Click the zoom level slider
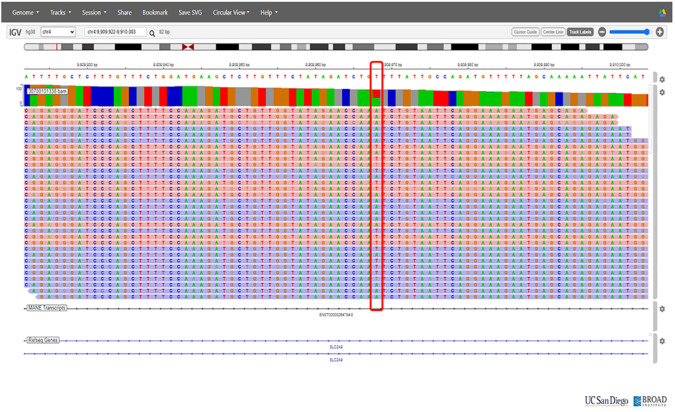 click(x=630, y=32)
